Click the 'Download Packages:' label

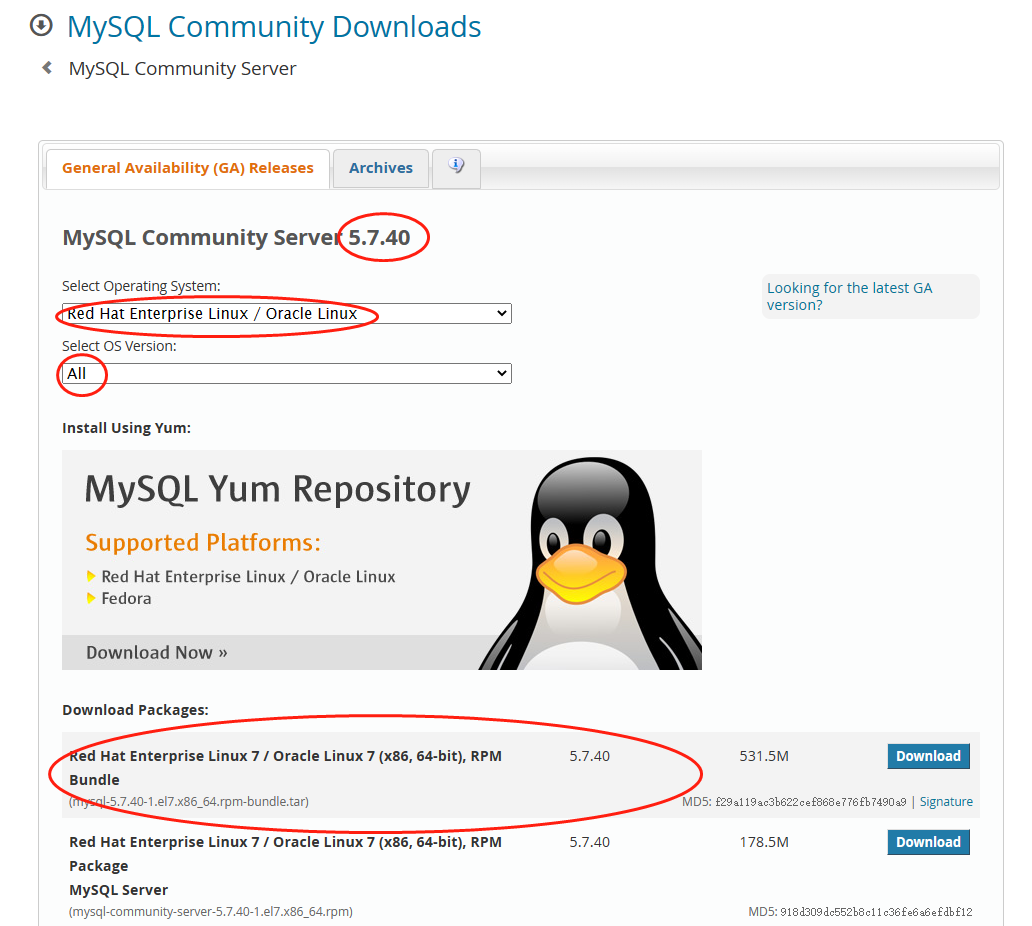click(x=135, y=710)
